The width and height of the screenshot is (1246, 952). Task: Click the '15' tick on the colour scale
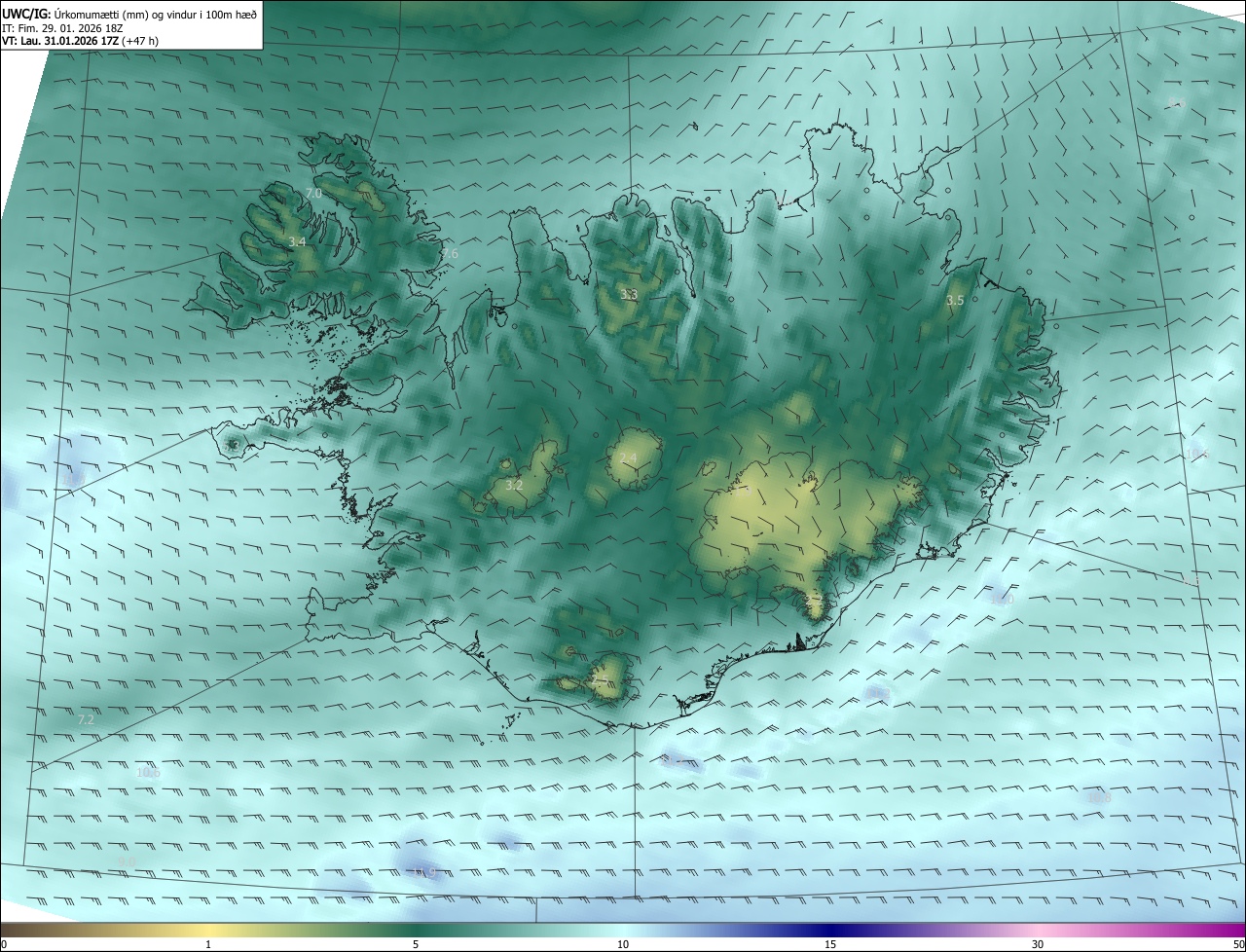(x=830, y=944)
